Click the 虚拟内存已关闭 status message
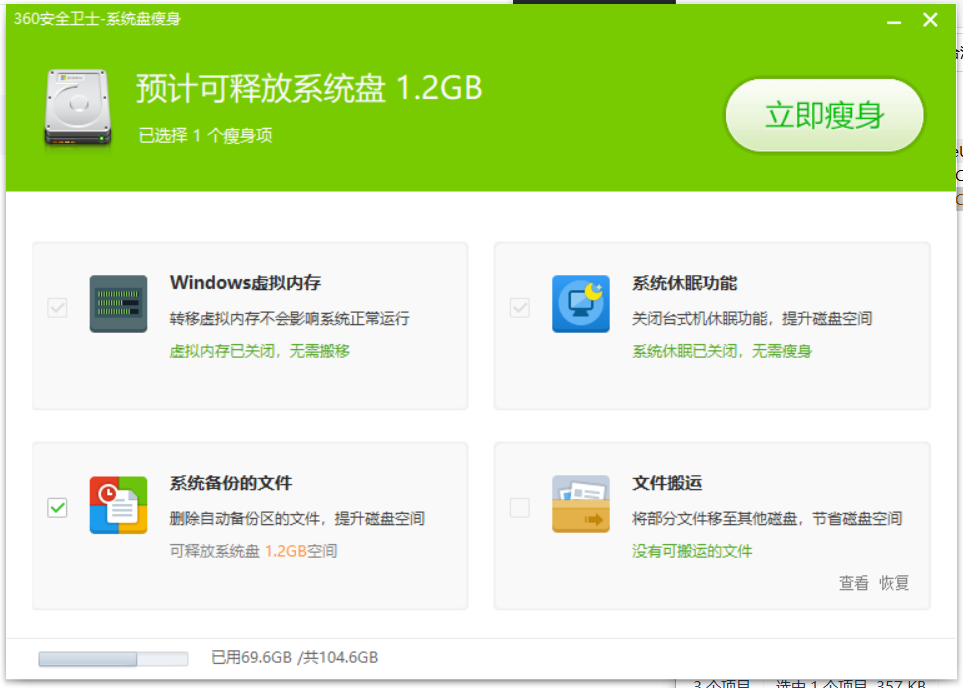Image resolution: width=963 pixels, height=688 pixels. [260, 352]
